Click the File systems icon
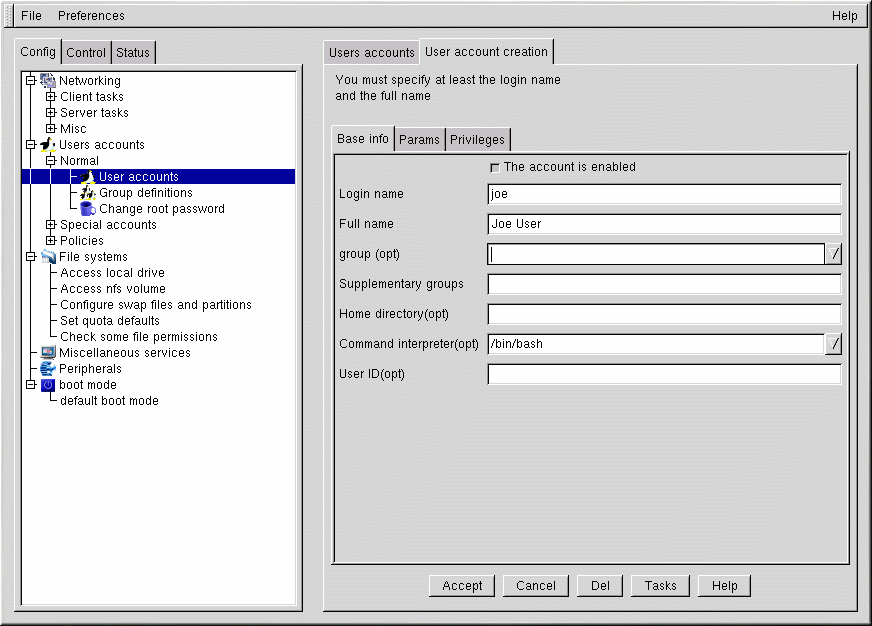The image size is (872, 626). pos(48,257)
